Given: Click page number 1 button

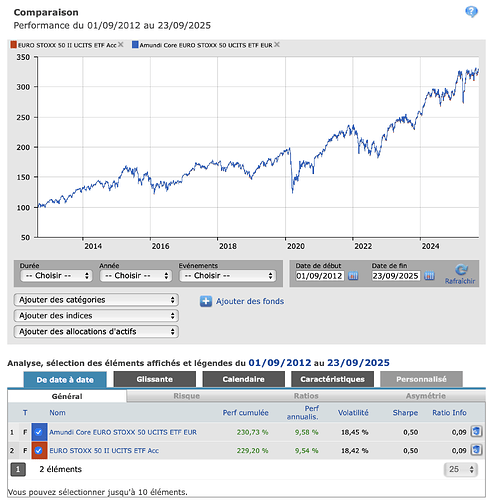Looking at the screenshot, I should click(18, 470).
